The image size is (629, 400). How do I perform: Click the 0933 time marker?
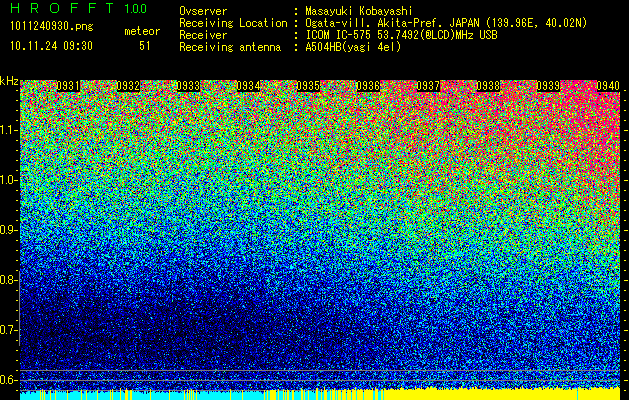tap(188, 86)
